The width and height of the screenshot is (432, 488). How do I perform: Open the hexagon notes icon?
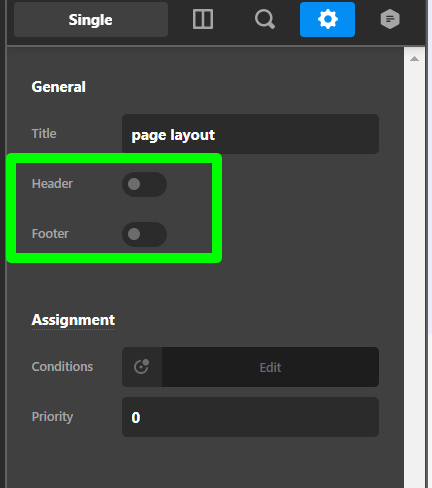coord(390,19)
